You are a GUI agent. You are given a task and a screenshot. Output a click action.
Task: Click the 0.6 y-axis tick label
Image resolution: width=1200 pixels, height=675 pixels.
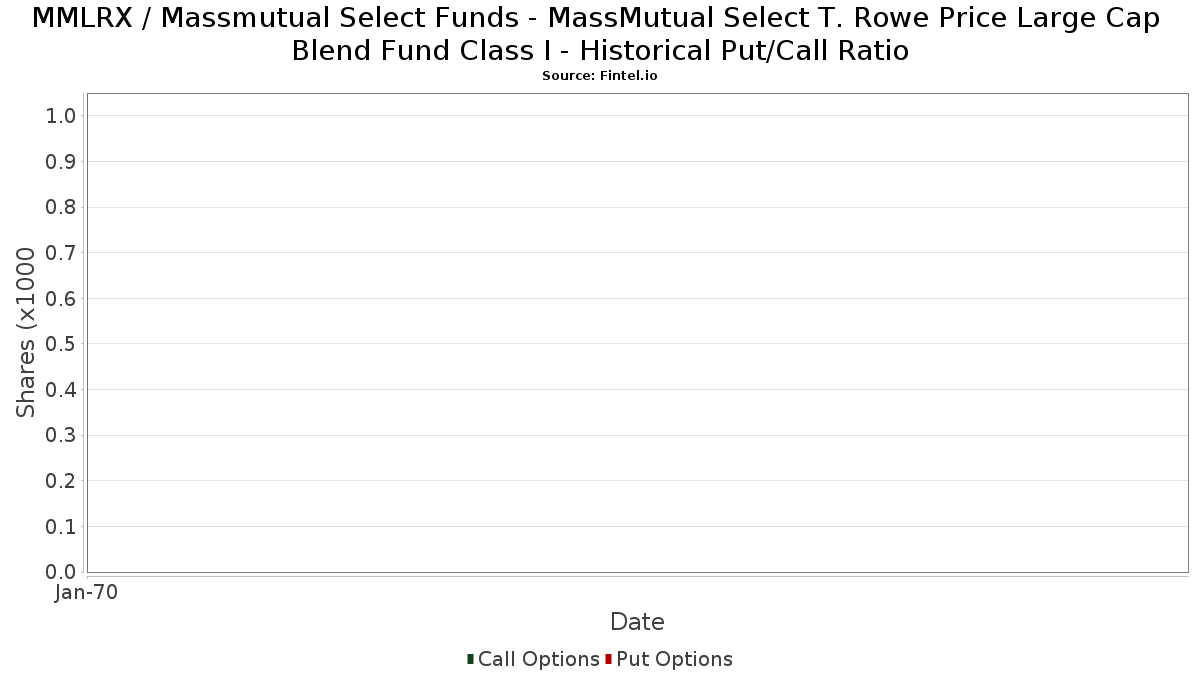(x=61, y=299)
